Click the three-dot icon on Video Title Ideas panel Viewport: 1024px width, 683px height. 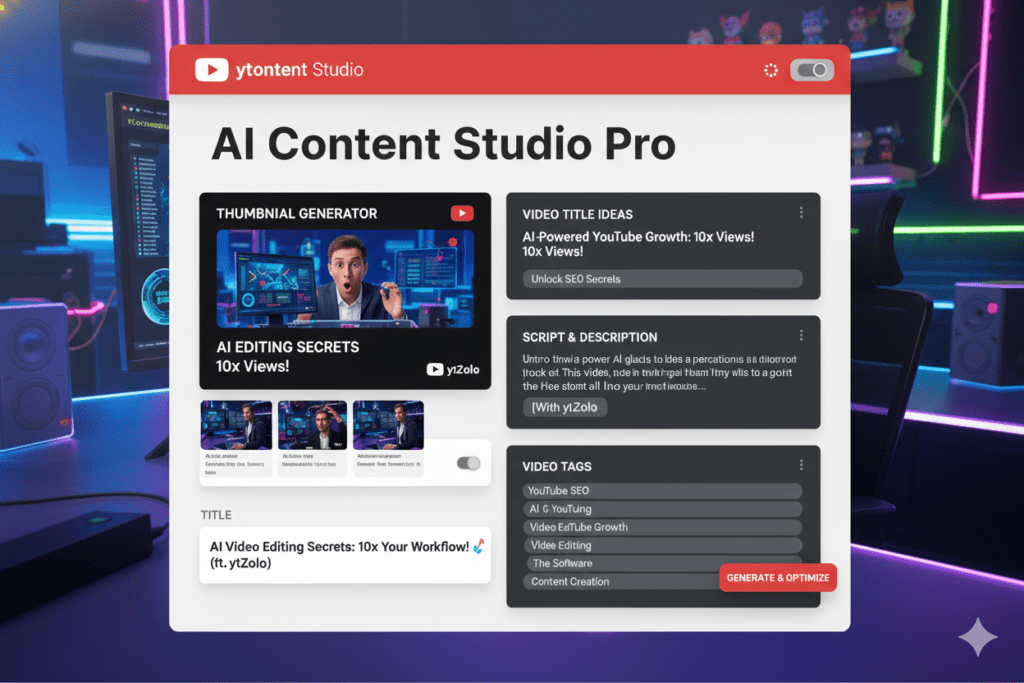800,212
